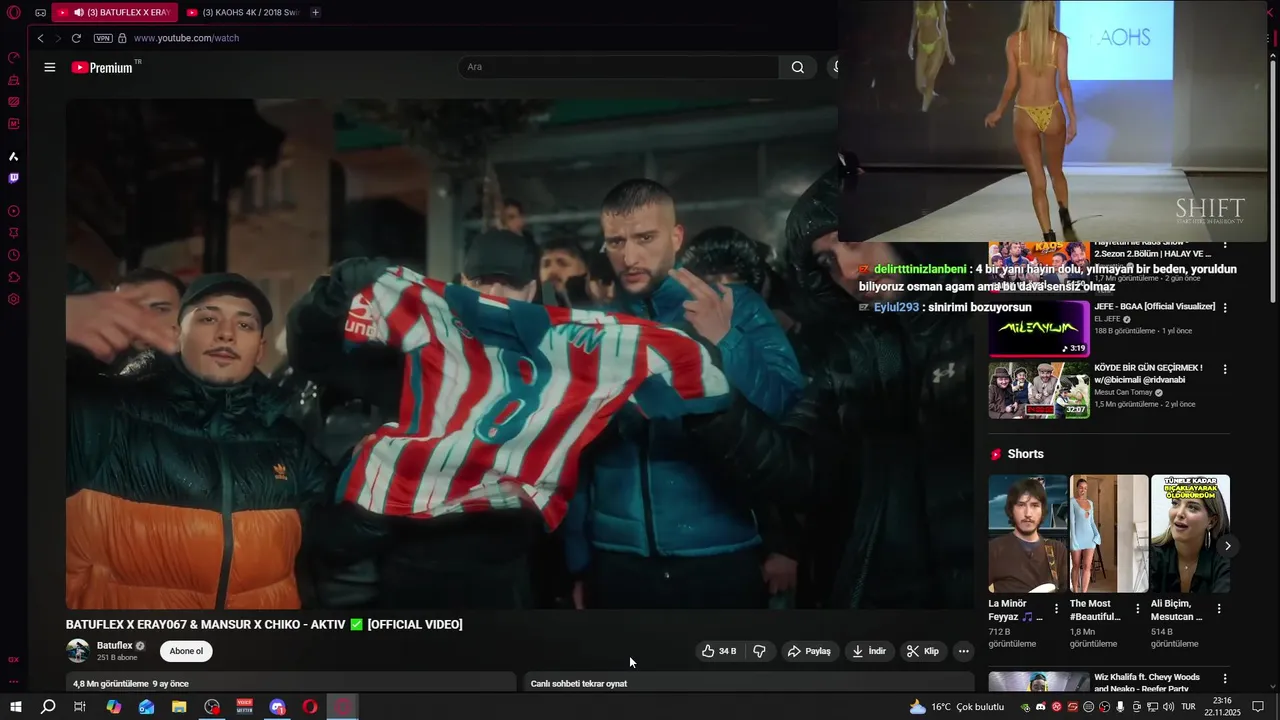
Task: Open Discord in the system tray
Action: click(x=1041, y=707)
